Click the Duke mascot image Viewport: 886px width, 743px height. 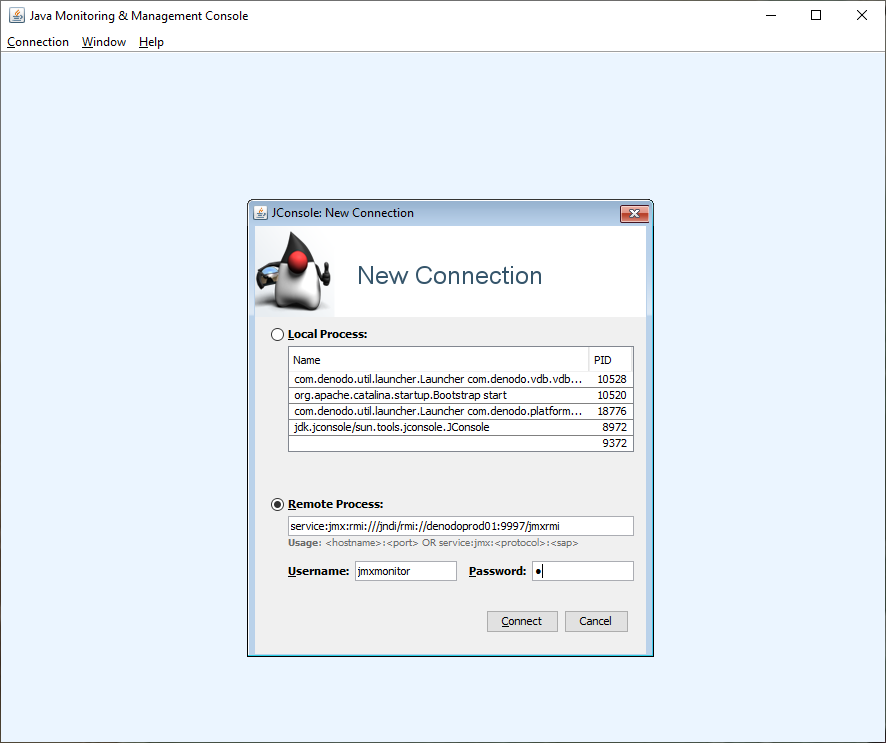pyautogui.click(x=294, y=272)
